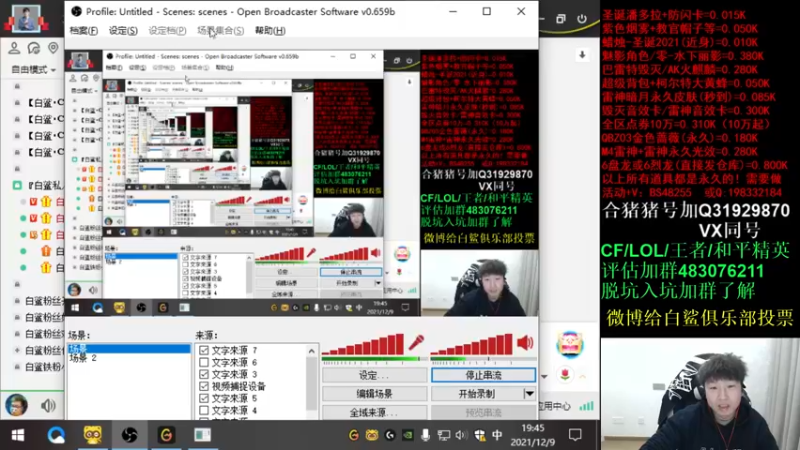
Task: Expand the 白鲨私 channel group
Action: (17, 185)
